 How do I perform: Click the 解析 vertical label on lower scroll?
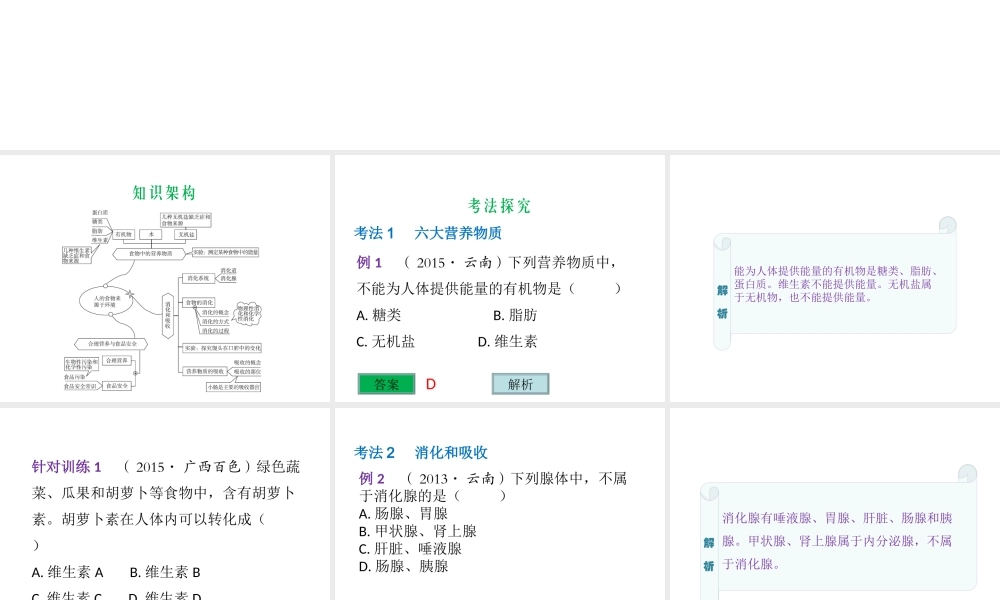click(709, 554)
